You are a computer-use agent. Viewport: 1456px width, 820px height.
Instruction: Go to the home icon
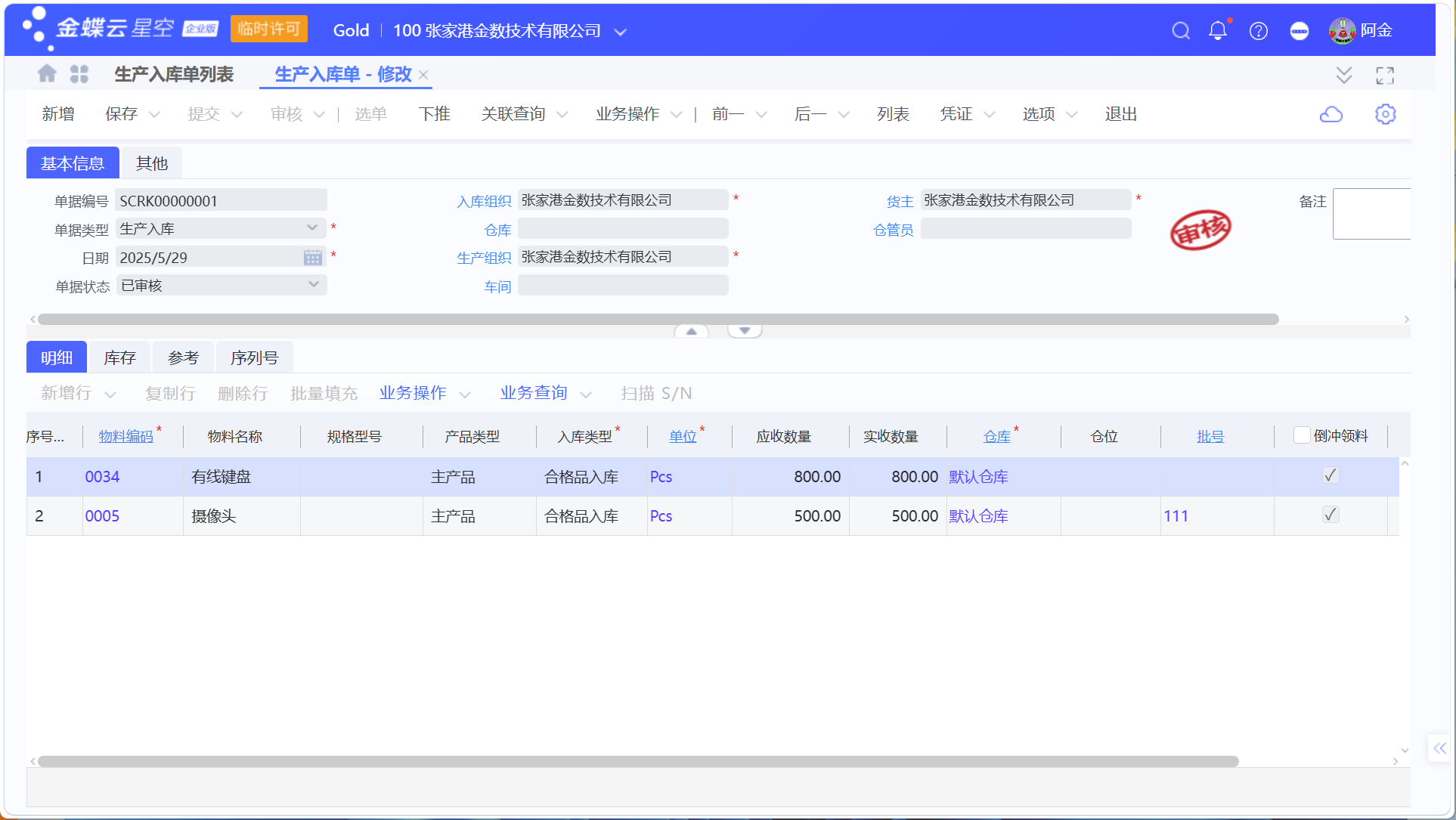[x=47, y=73]
